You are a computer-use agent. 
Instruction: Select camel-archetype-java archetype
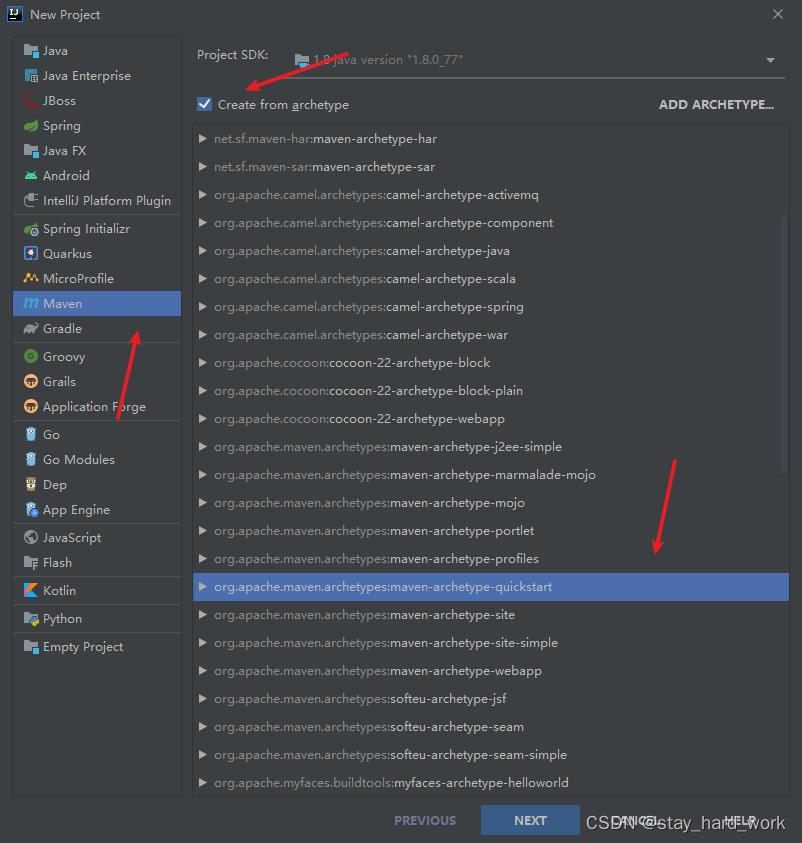pos(491,251)
